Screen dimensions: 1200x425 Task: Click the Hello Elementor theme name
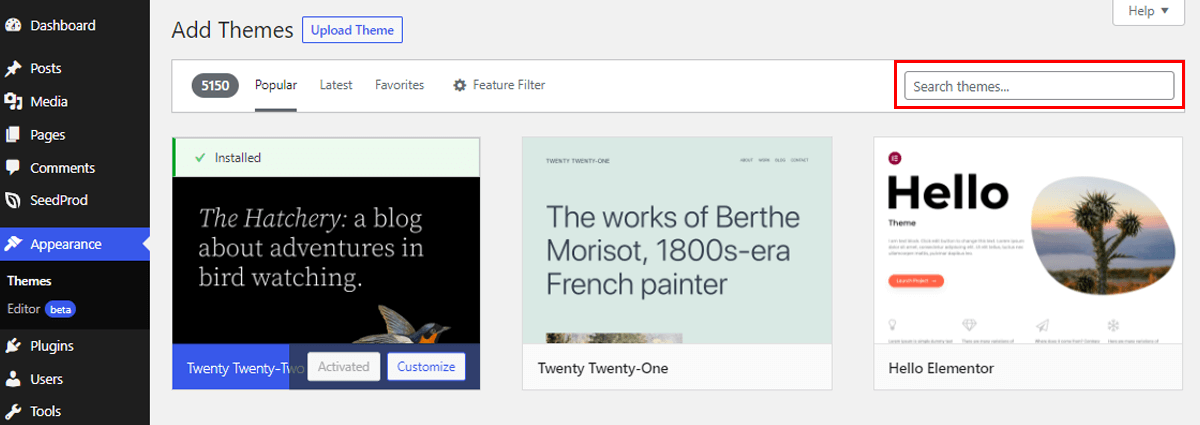[941, 368]
